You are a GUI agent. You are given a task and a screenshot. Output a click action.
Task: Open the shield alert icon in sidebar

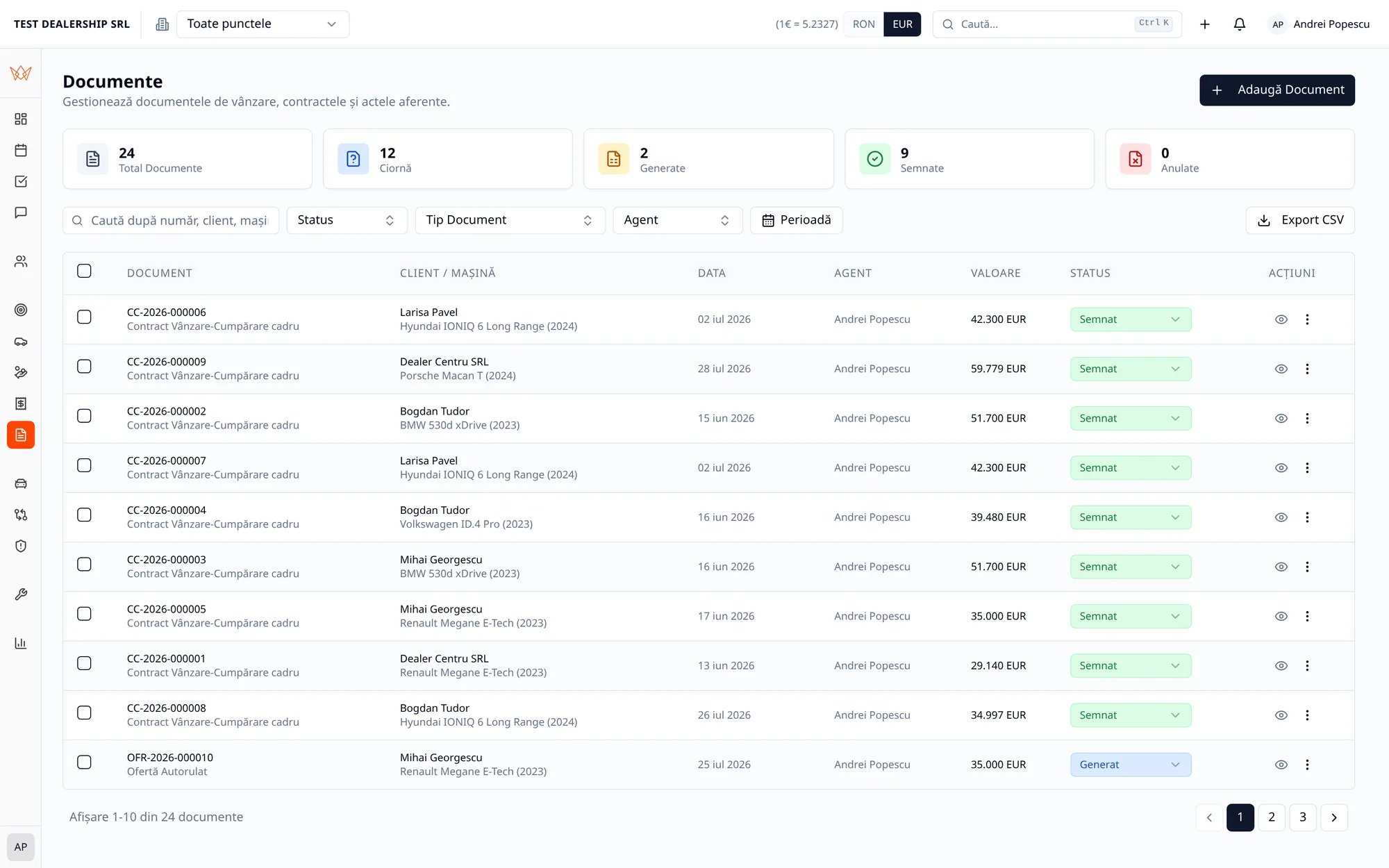click(21, 546)
